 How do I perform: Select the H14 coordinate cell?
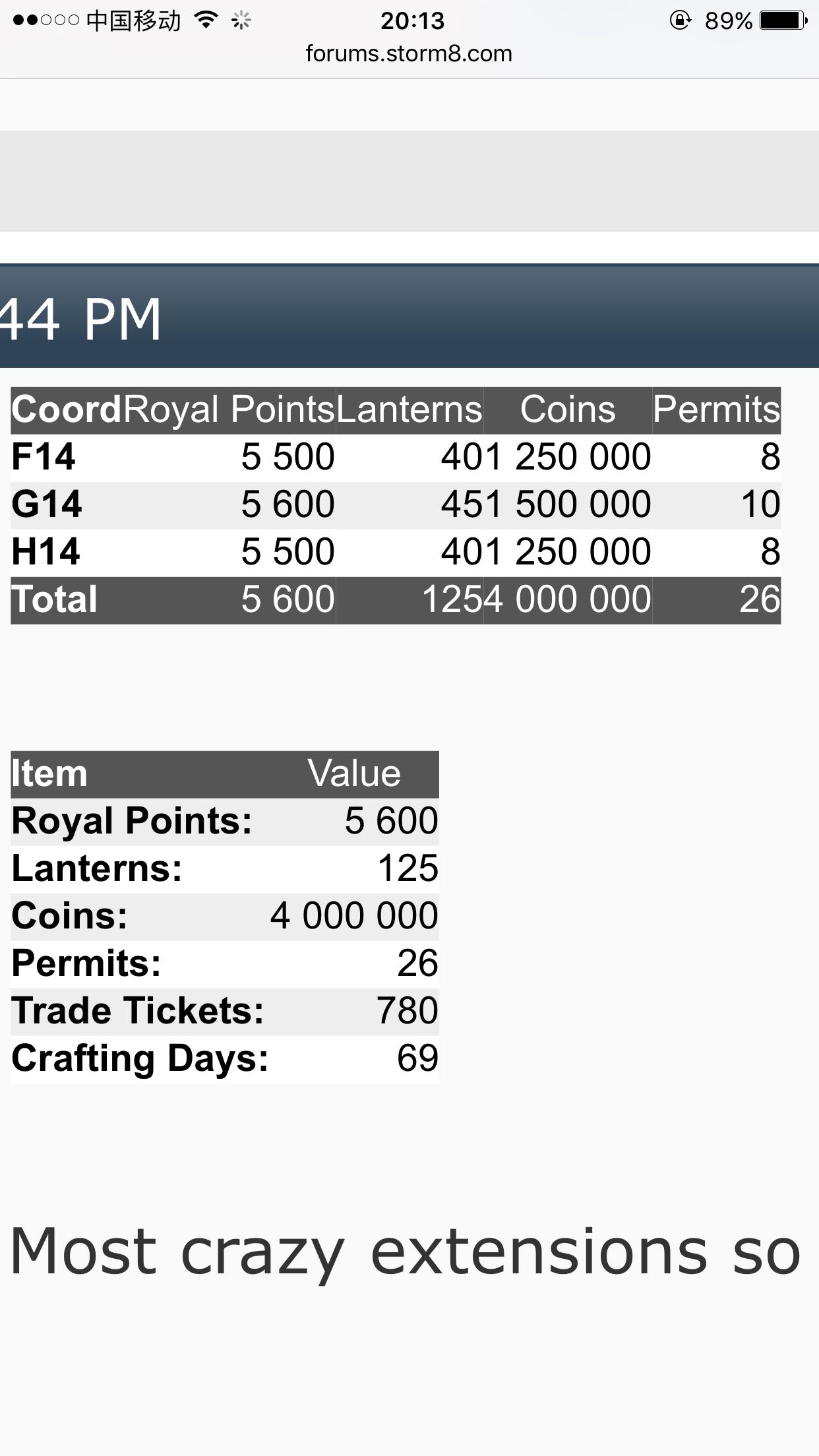click(45, 552)
